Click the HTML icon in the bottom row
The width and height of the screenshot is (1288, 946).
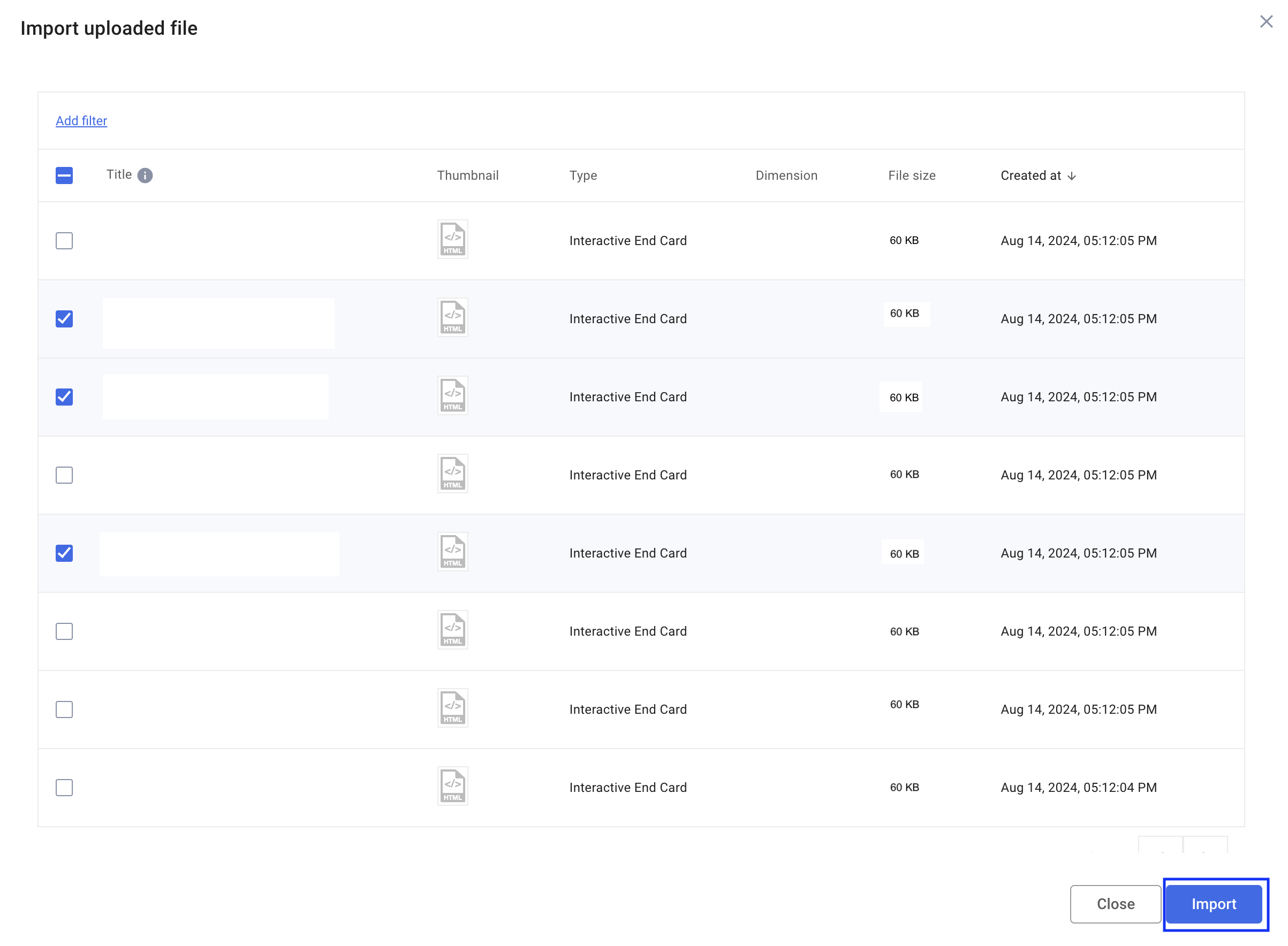tap(452, 785)
